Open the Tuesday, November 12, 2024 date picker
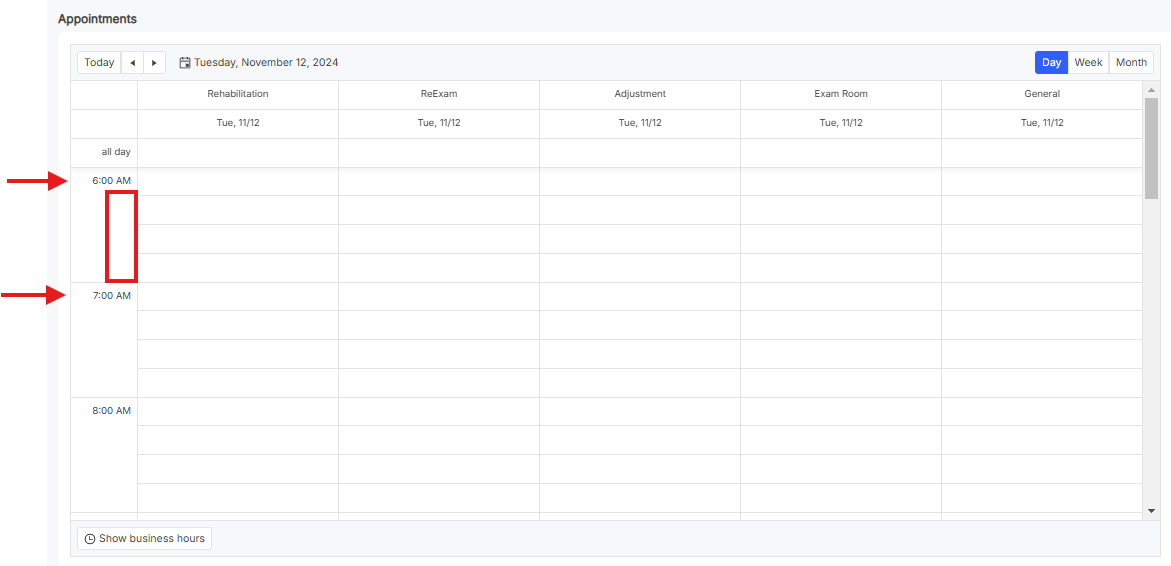Image resolution: width=1171 pixels, height=566 pixels. [x=265, y=63]
